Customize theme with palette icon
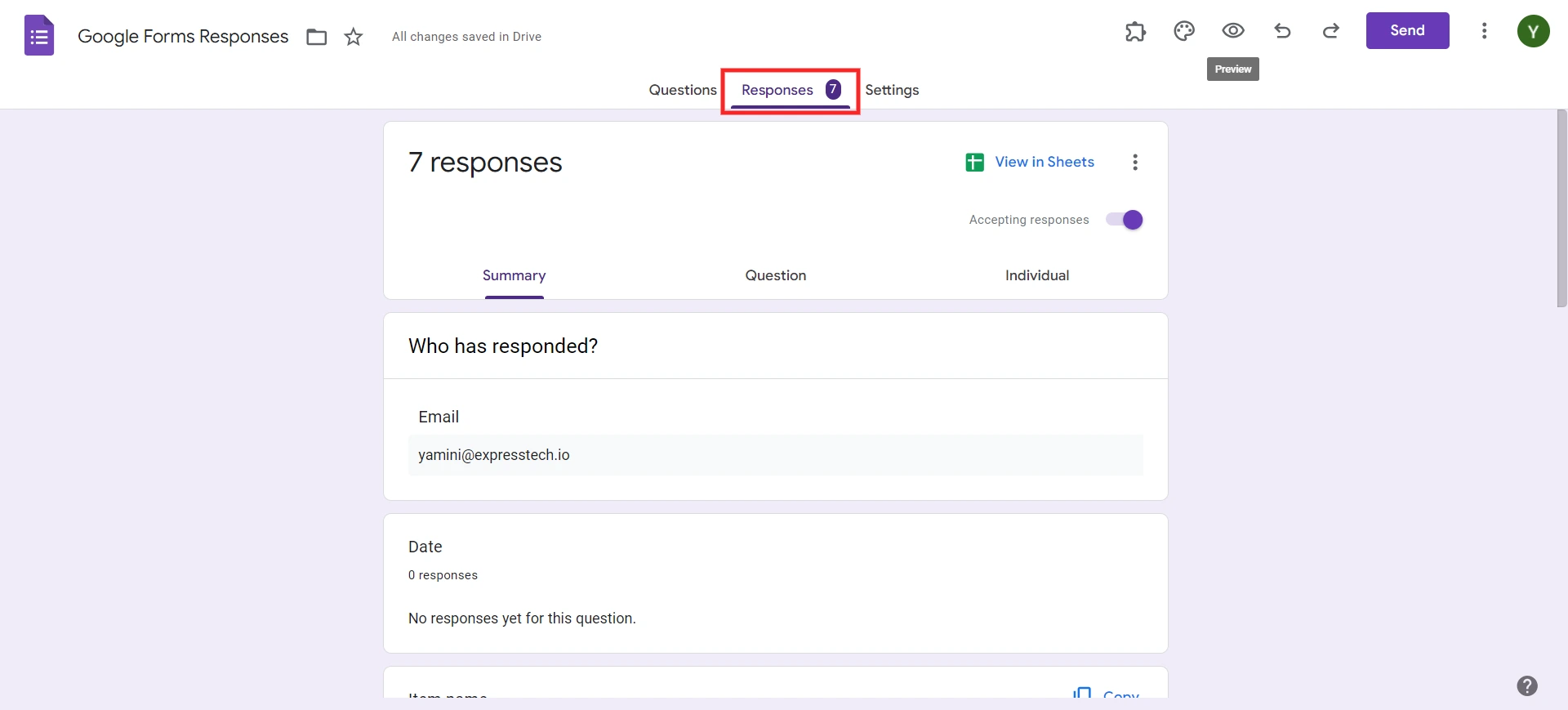This screenshot has width=1568, height=710. 1184,31
